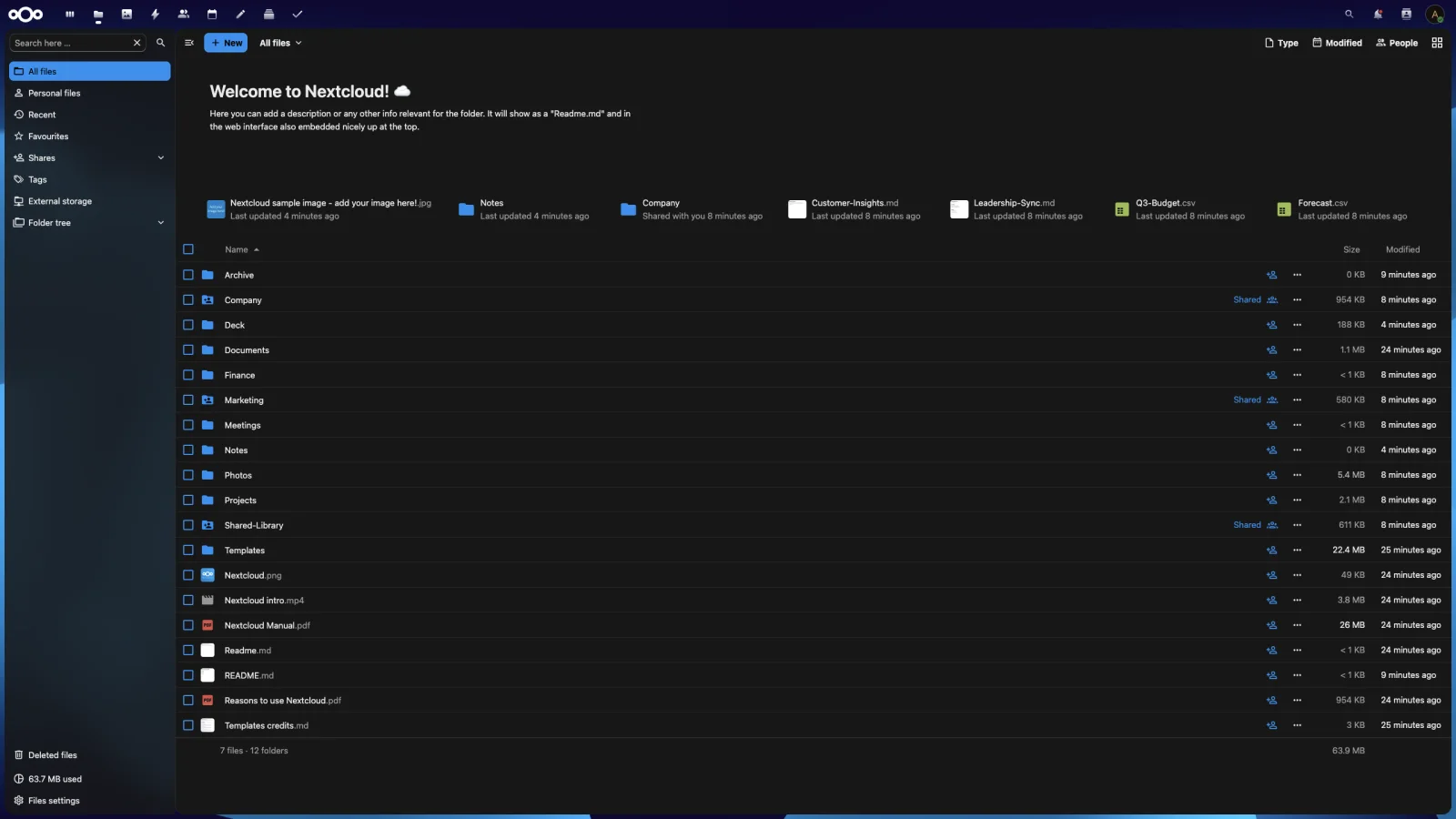Open the People filter dropdown
Screen dimensions: 1456x819
click(x=1397, y=43)
